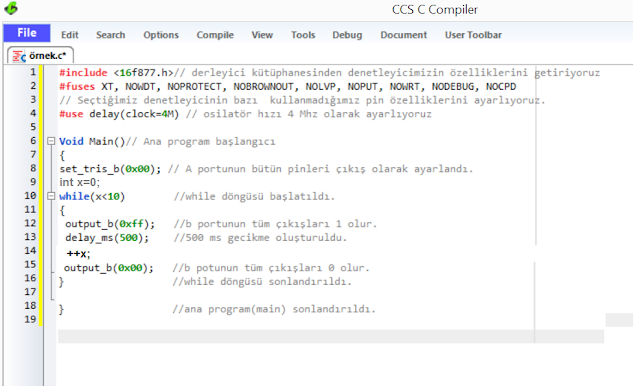Open the File menu

tap(27, 33)
